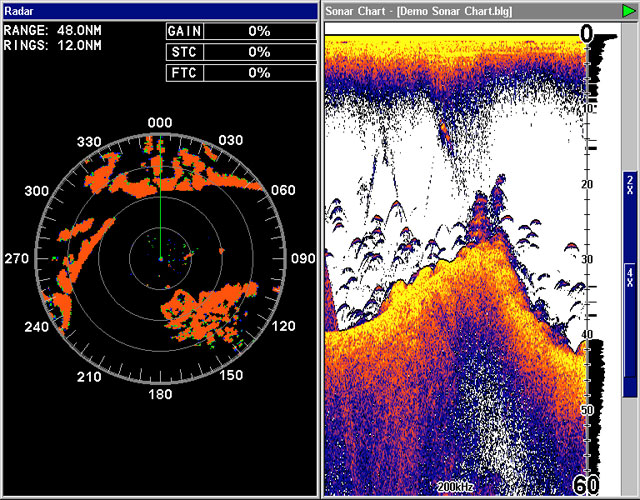The width and height of the screenshot is (640, 500).
Task: Click the FTC label box
Action: click(x=181, y=73)
